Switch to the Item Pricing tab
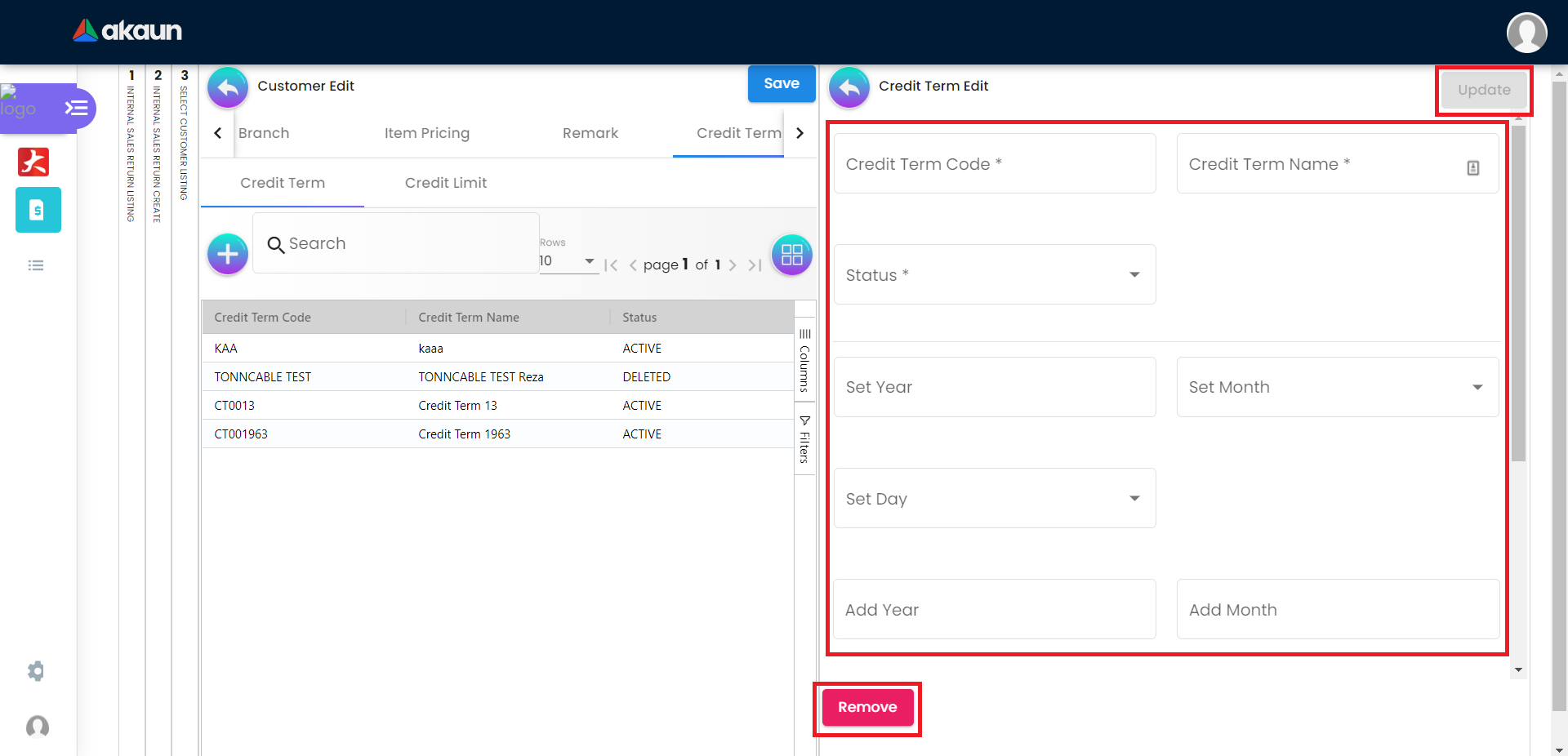This screenshot has width=1568, height=756. click(426, 133)
